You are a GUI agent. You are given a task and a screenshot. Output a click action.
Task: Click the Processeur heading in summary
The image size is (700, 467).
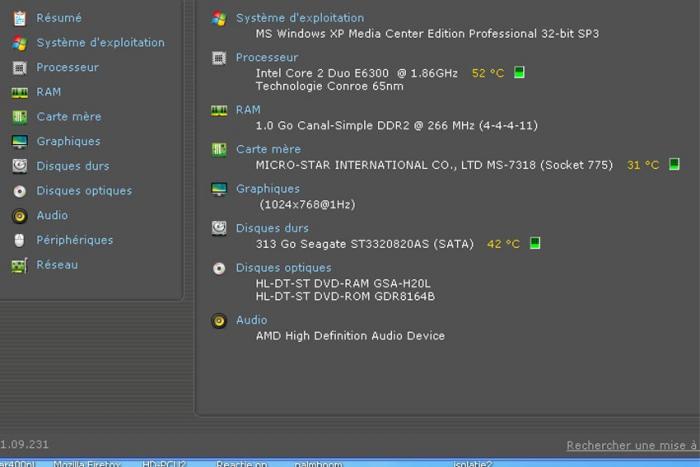[x=267, y=58]
